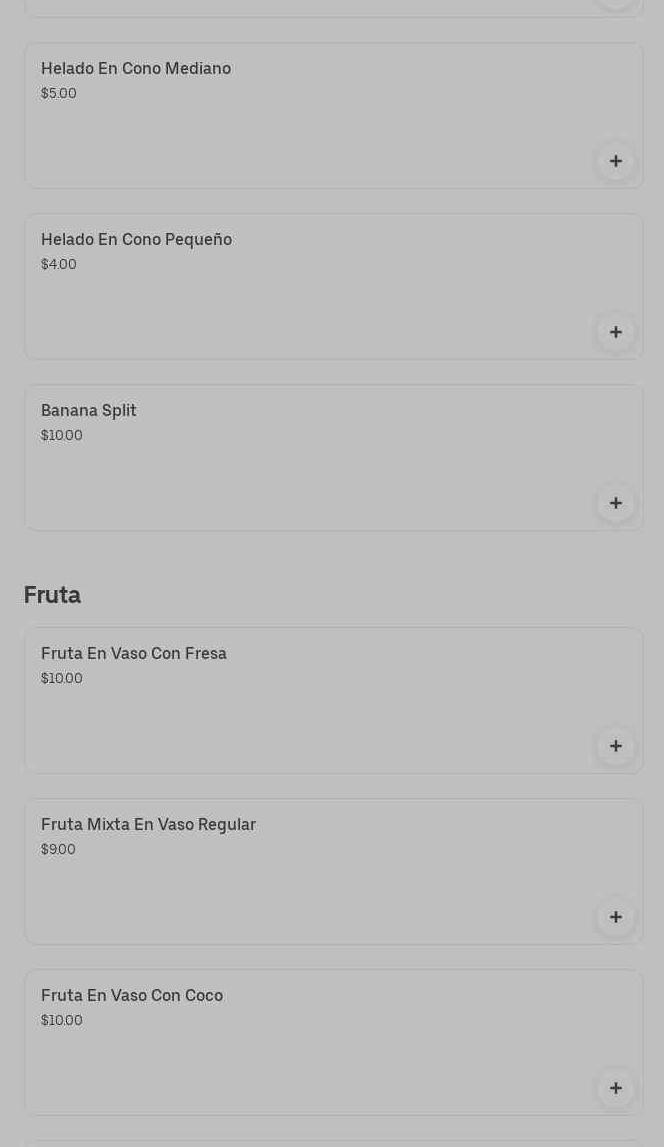The height and width of the screenshot is (1147, 664).
Task: Open Helado En Cono Pequeño item title
Action: coord(136,239)
